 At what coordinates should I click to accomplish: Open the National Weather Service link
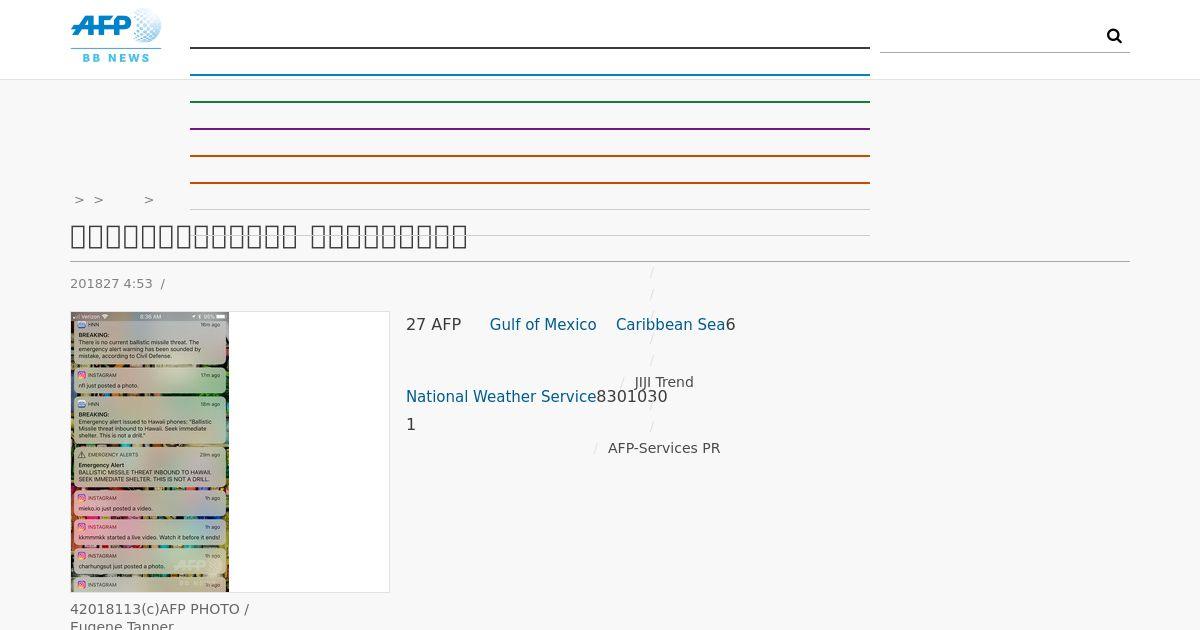tap(501, 397)
